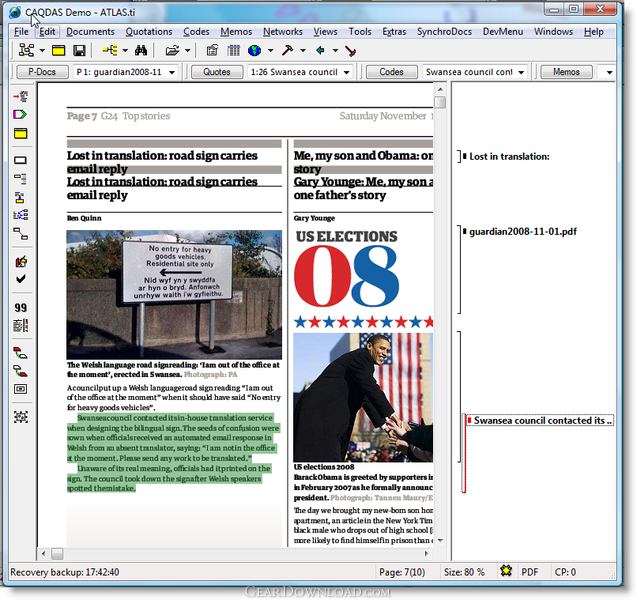
Task: Open the Networks menu
Action: 283,32
